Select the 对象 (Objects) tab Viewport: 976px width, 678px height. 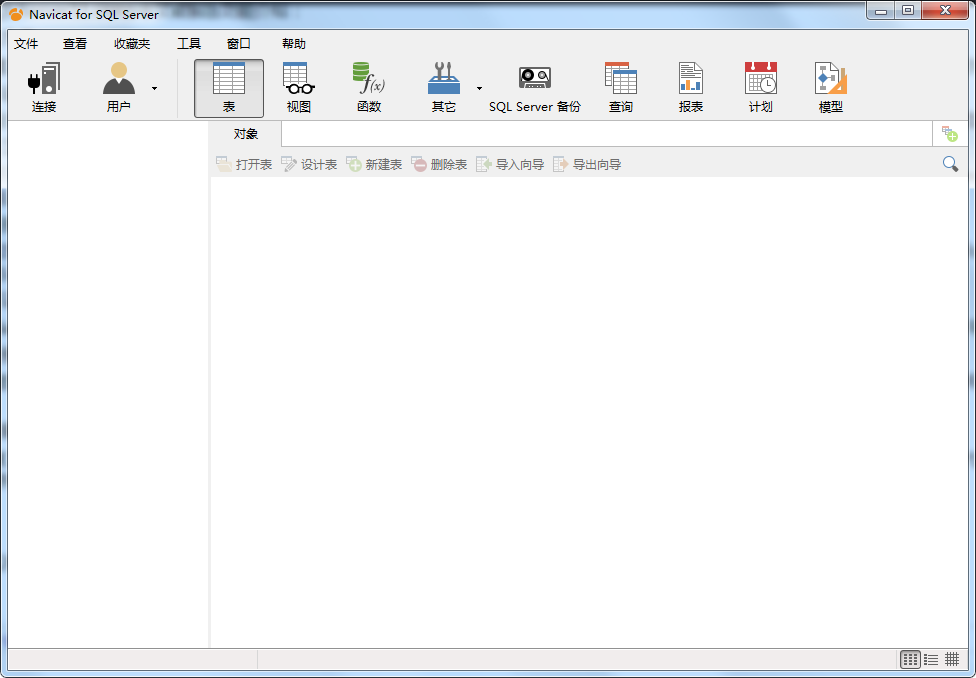pyautogui.click(x=246, y=134)
